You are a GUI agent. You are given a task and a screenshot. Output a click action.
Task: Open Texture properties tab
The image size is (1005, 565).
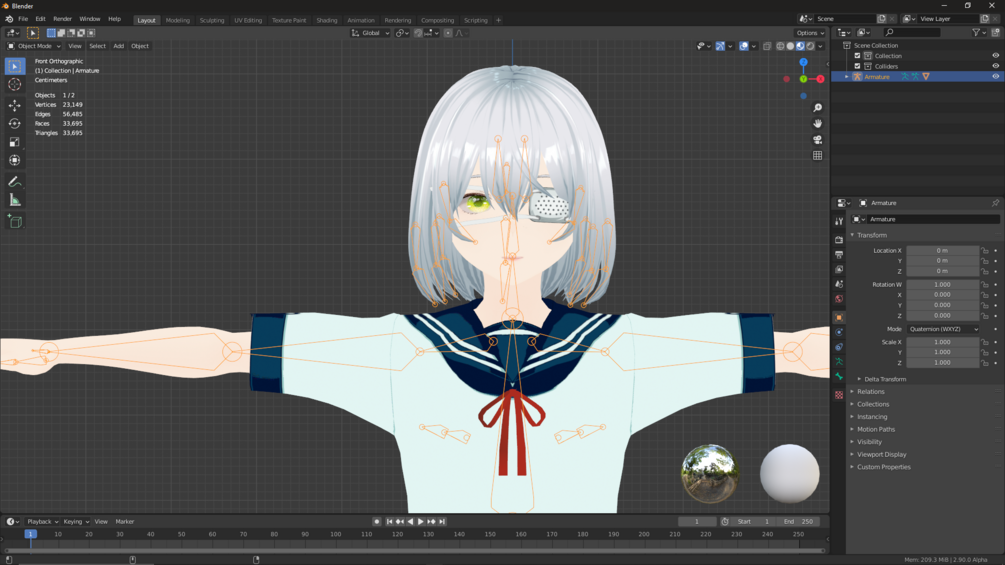839,395
